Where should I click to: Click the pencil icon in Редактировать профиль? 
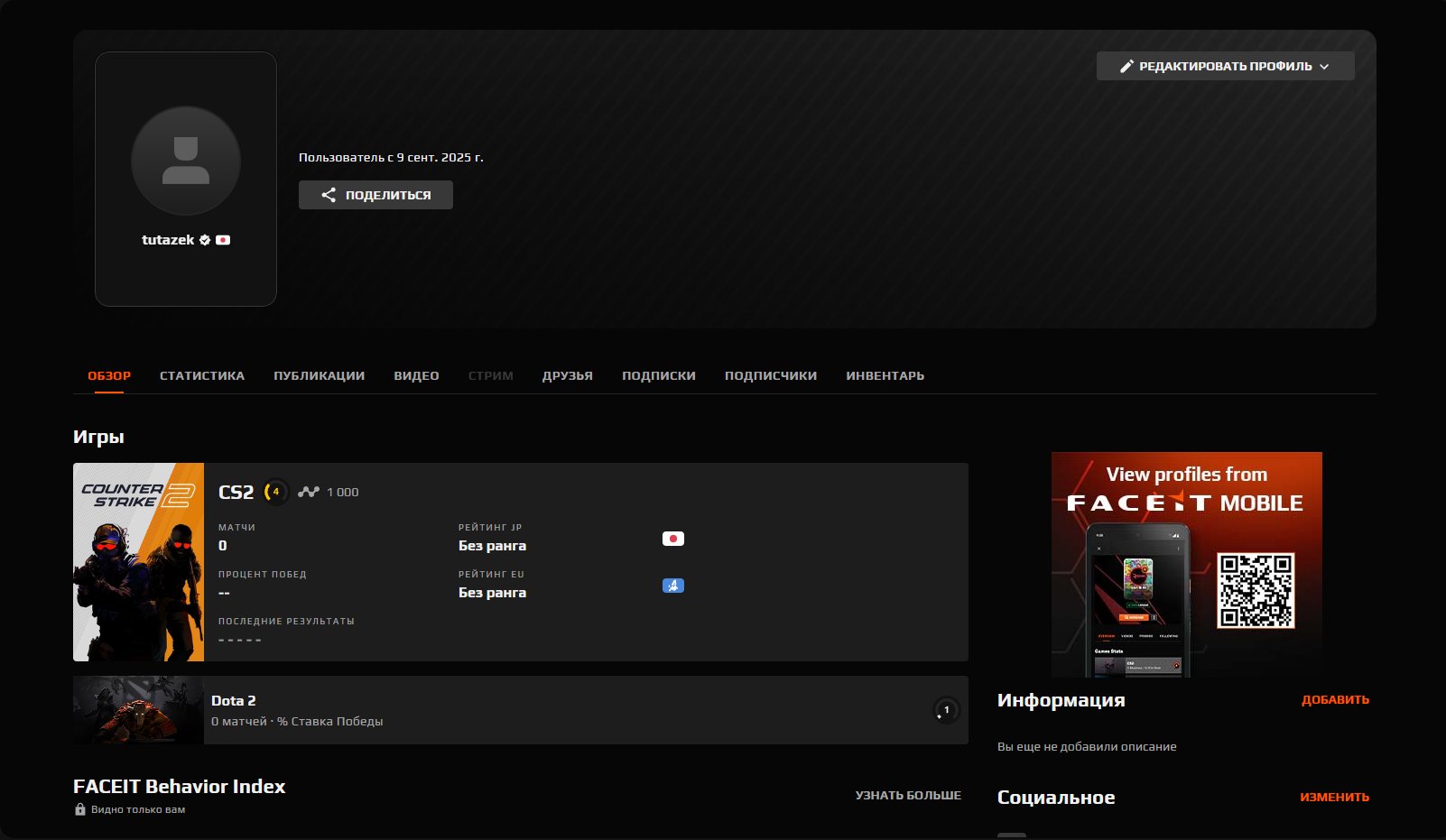(1126, 65)
